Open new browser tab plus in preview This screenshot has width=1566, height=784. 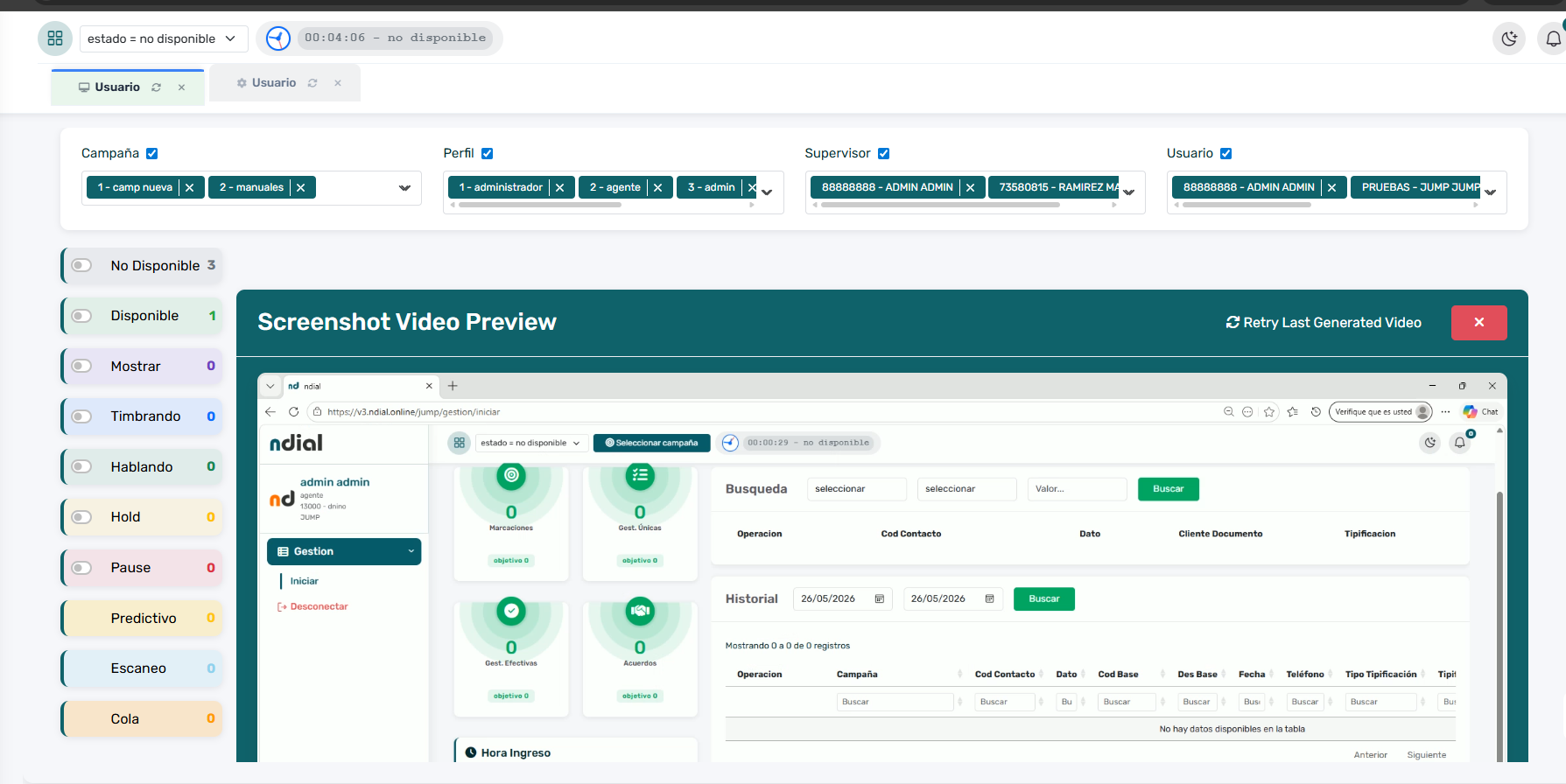453,386
